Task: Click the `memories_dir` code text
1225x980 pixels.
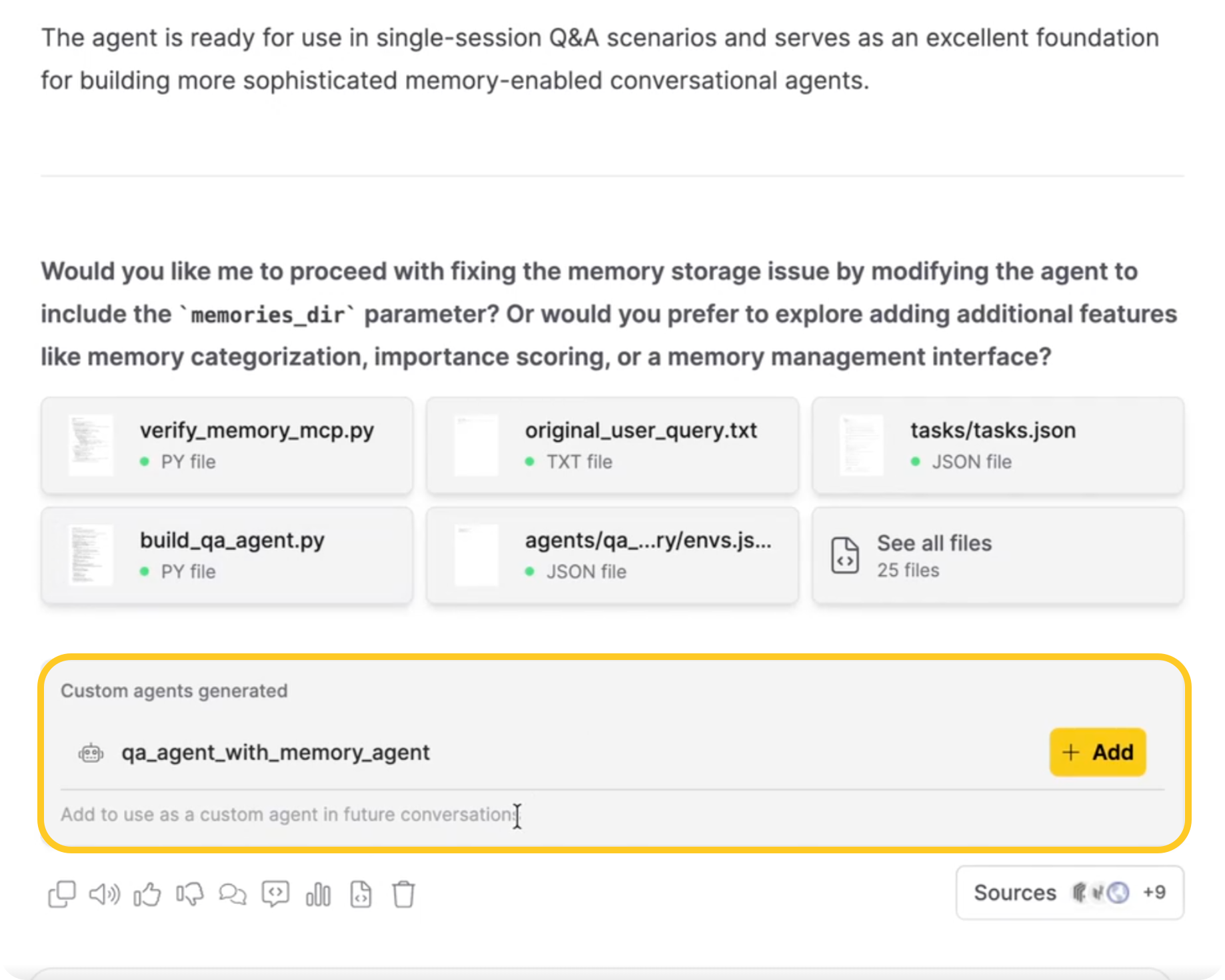Action: 267,314
